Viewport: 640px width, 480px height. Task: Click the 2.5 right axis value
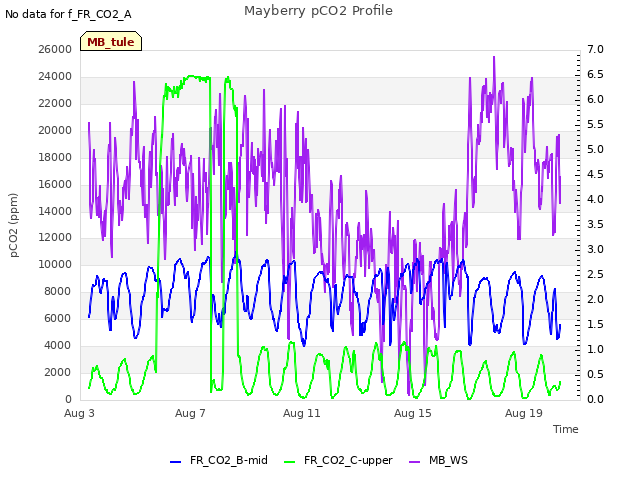point(595,274)
